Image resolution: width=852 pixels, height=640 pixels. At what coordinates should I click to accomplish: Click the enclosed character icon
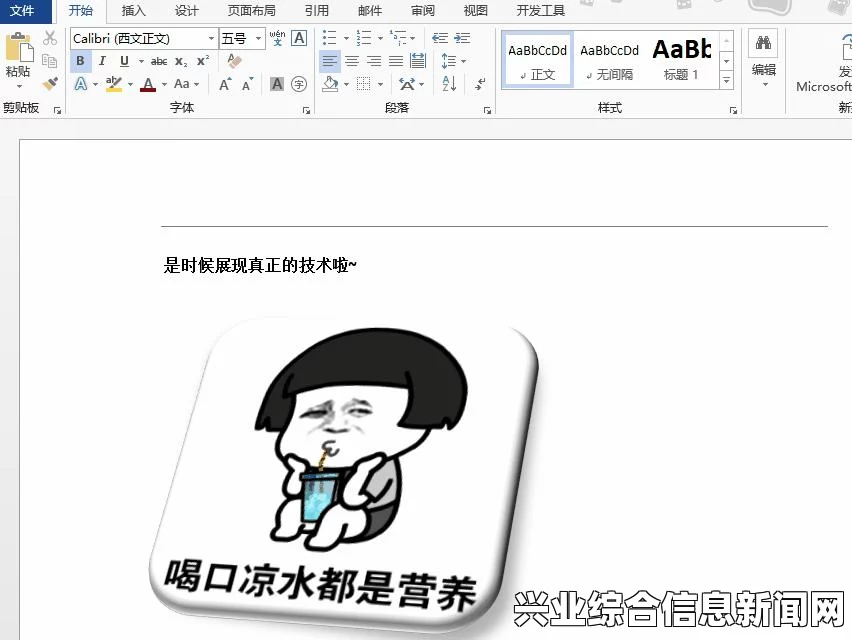pyautogui.click(x=299, y=84)
